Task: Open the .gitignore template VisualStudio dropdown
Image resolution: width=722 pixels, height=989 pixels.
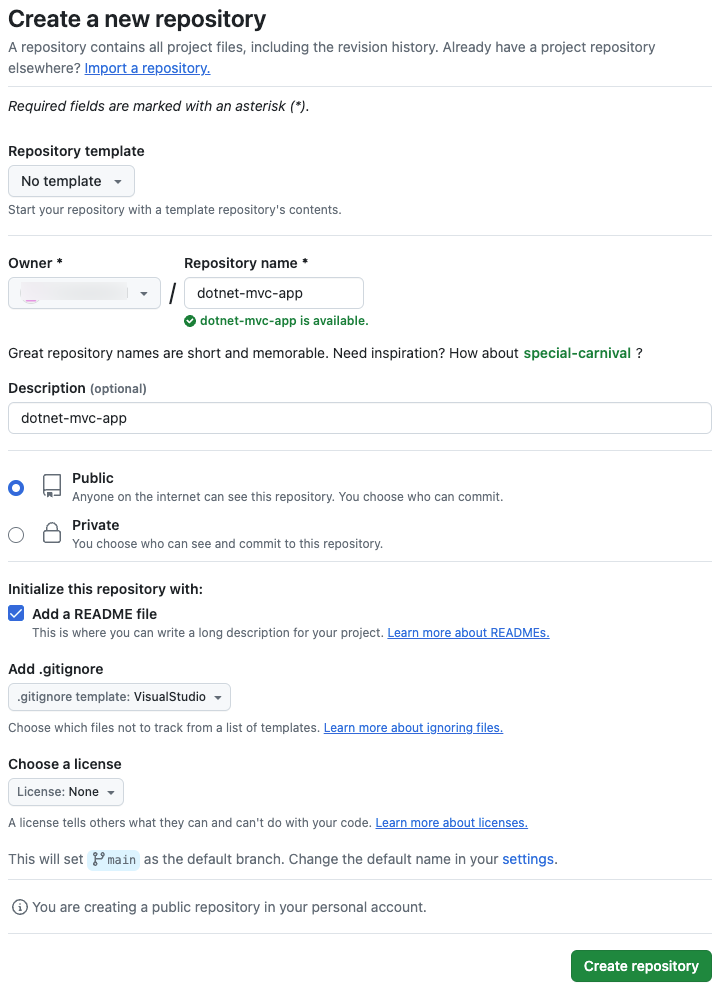Action: pyautogui.click(x=119, y=696)
